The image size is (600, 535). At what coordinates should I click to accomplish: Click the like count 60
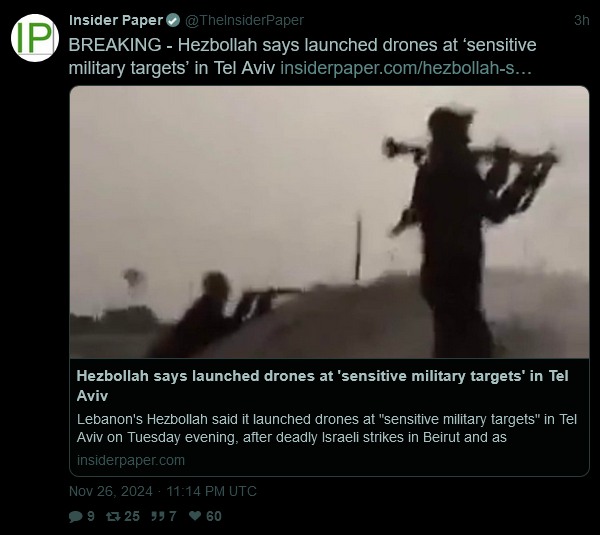(214, 517)
